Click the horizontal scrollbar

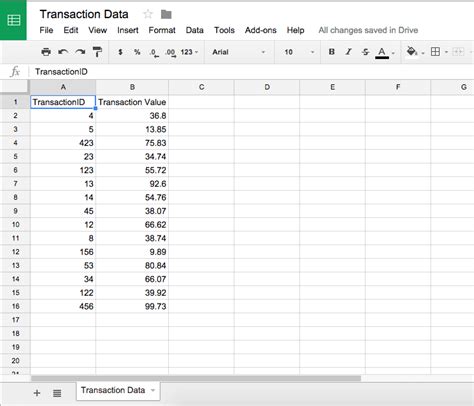click(x=196, y=378)
